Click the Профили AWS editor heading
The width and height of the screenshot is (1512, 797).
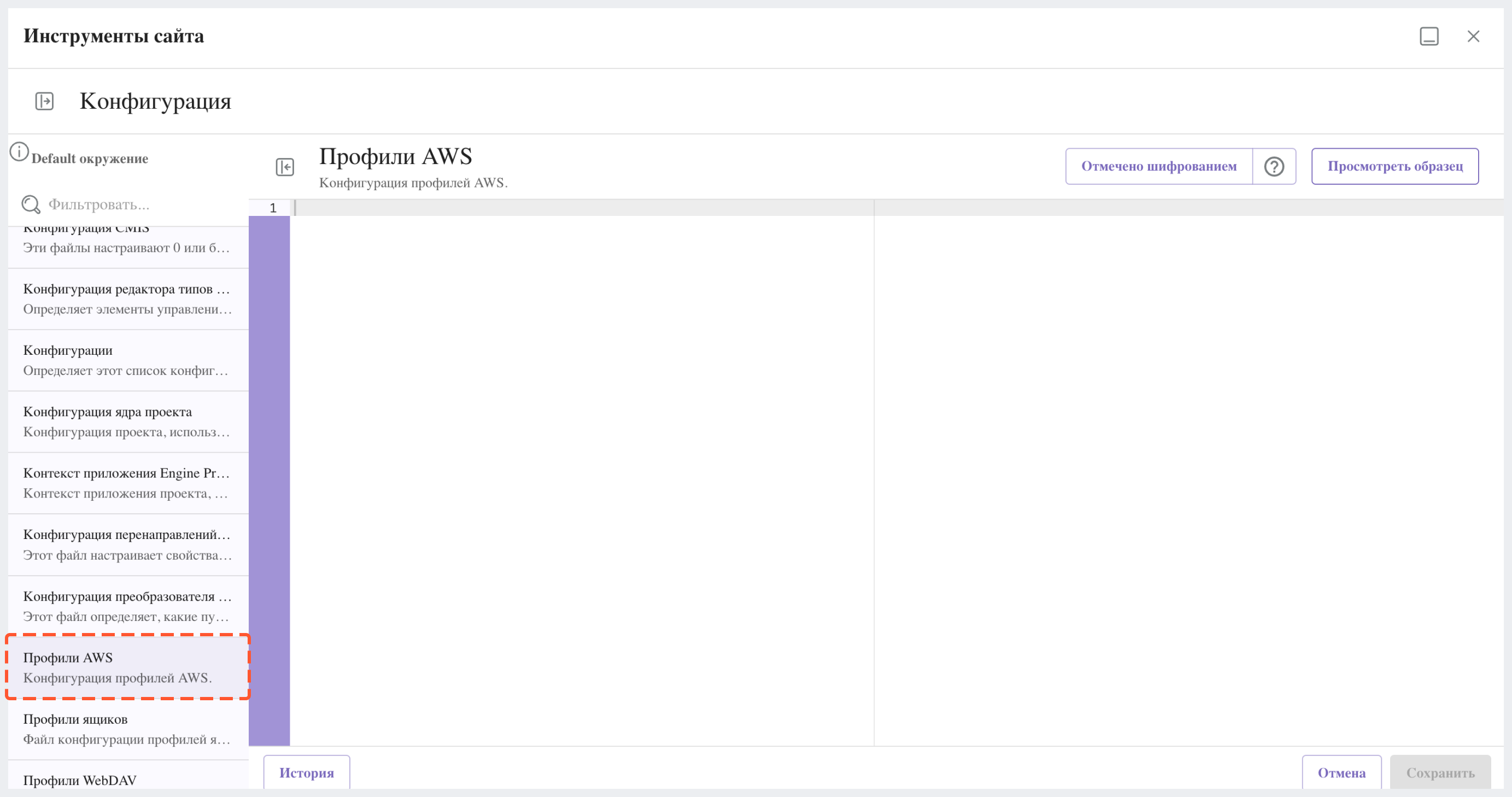click(x=396, y=156)
